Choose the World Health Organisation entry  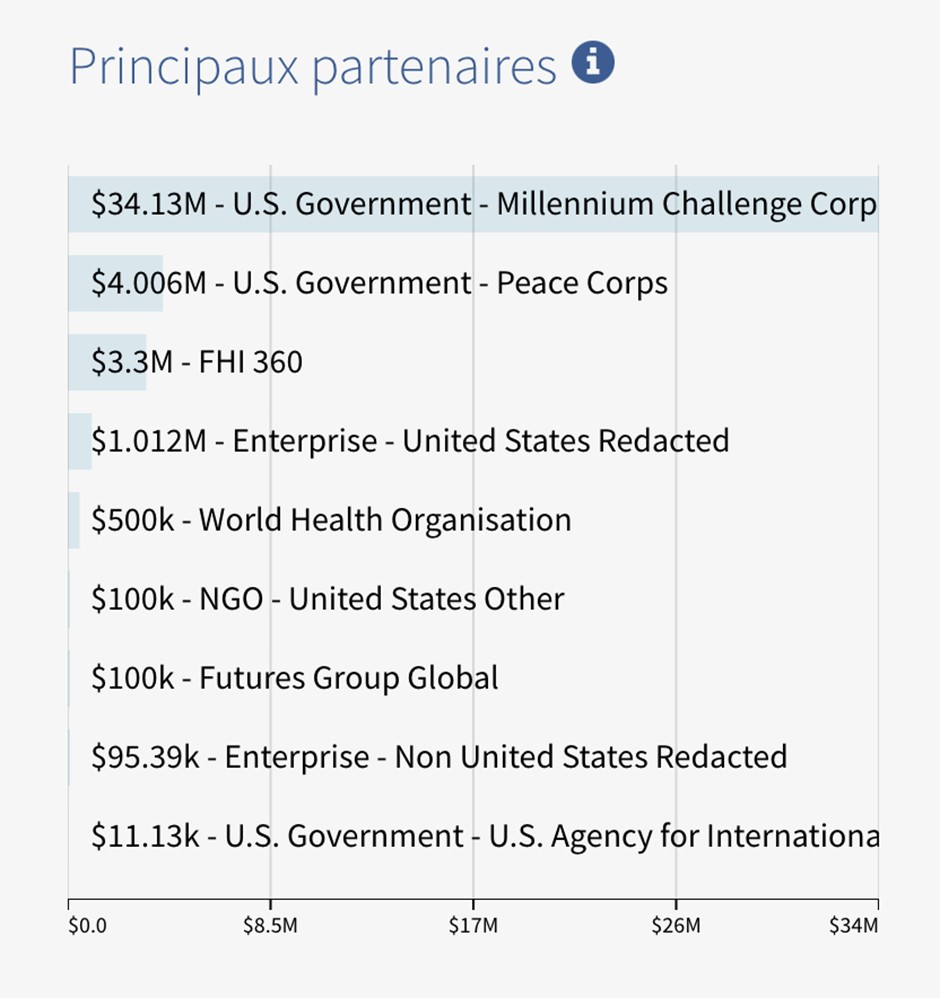(385, 521)
